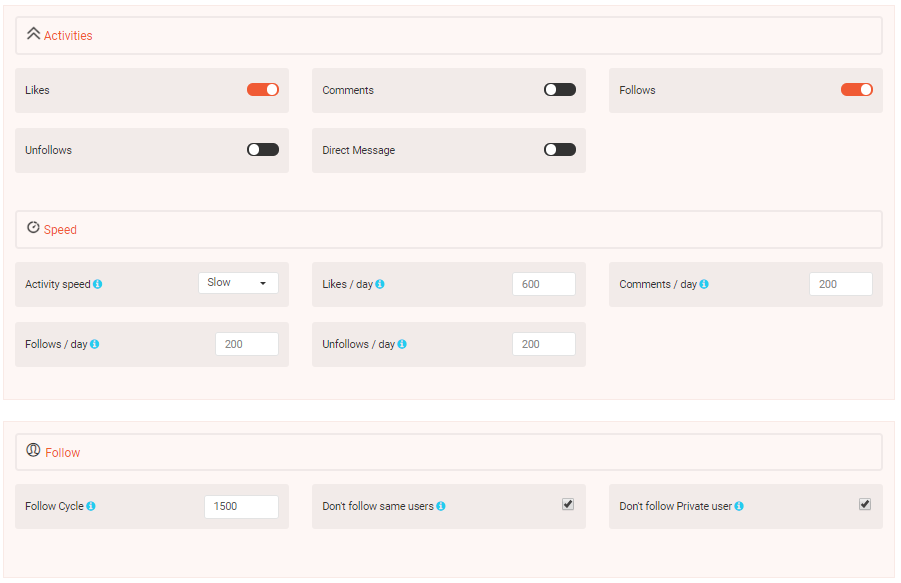Click the info icon beside Follow Cycle
901x583 pixels.
(92, 506)
